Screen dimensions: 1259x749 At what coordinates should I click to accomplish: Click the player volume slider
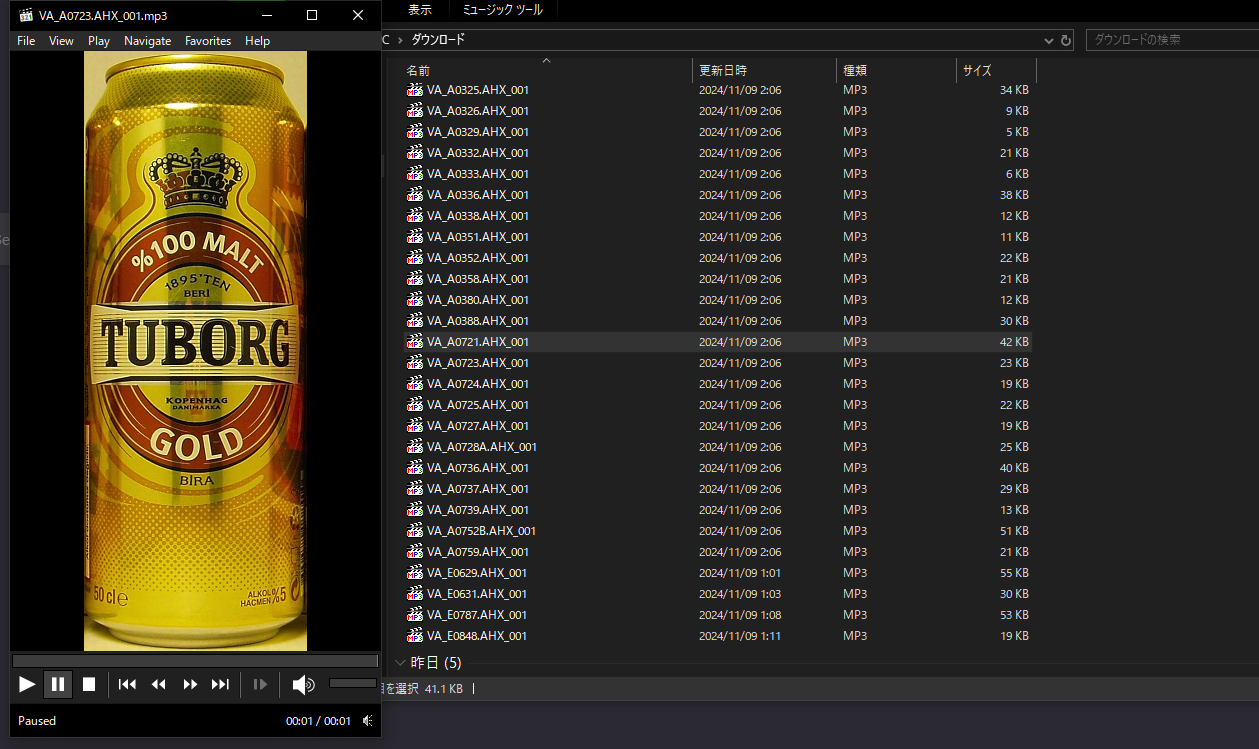352,683
